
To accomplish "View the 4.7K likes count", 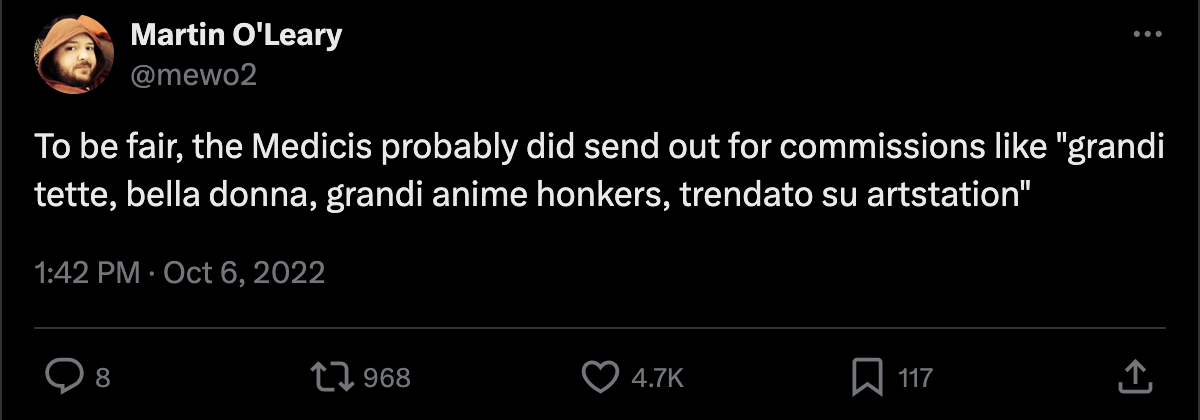I will (657, 378).
